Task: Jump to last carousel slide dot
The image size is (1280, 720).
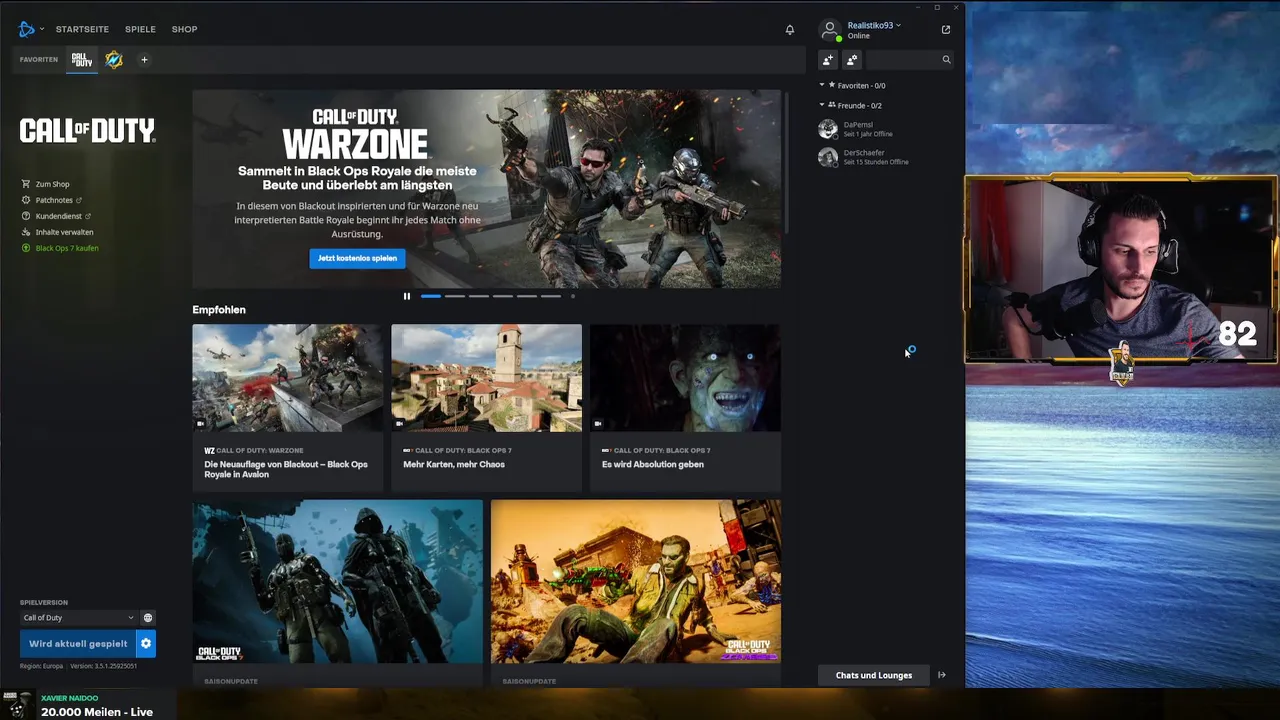Action: tap(573, 296)
